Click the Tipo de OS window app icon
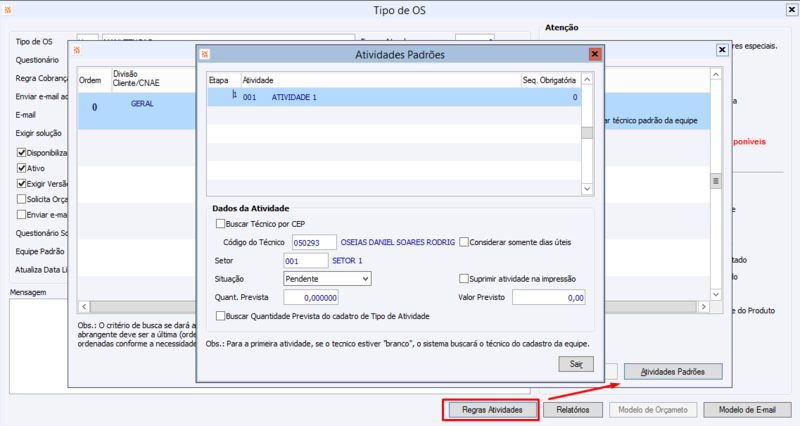This screenshot has width=800, height=426. [8, 10]
